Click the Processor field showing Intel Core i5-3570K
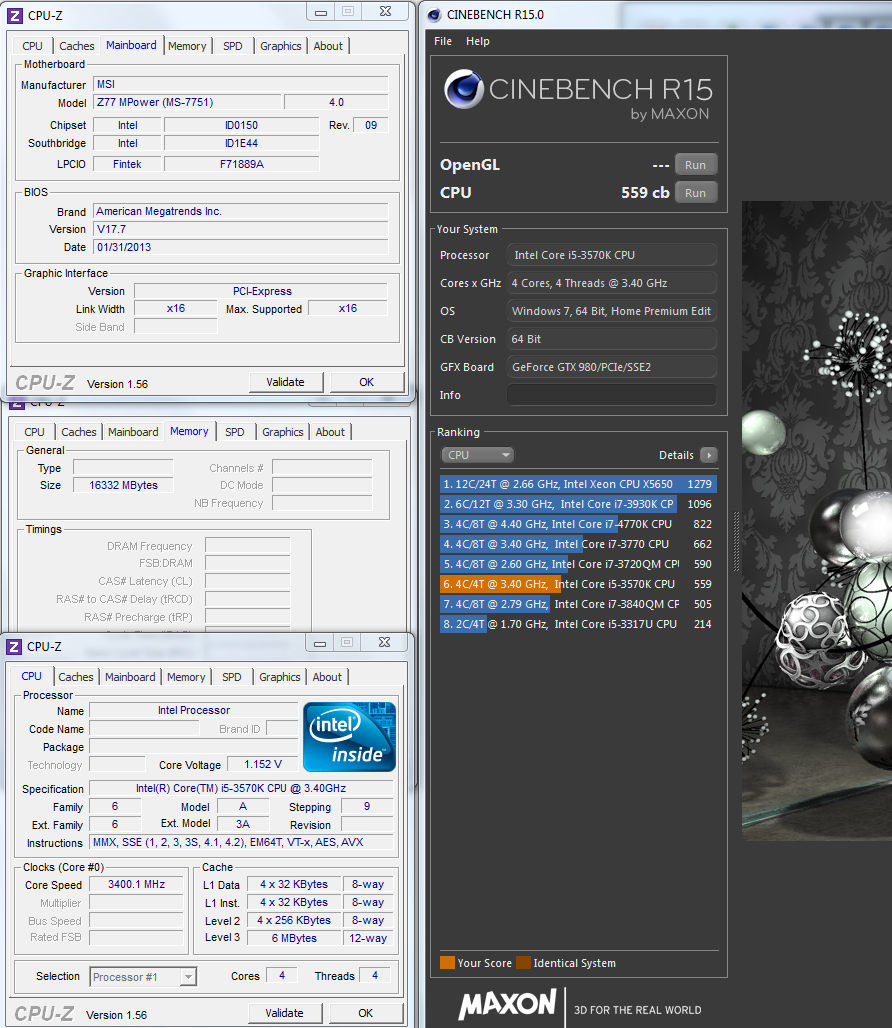892x1028 pixels. [611, 255]
